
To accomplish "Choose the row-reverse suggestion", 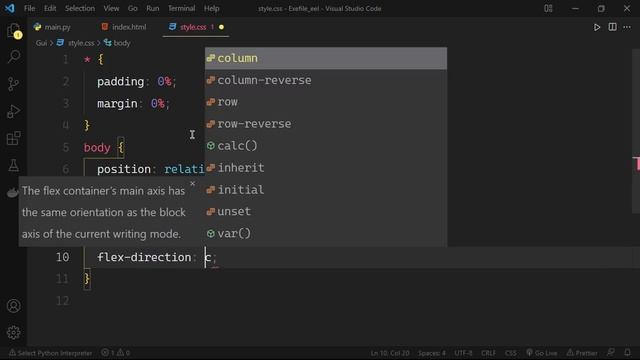I will coord(326,124).
